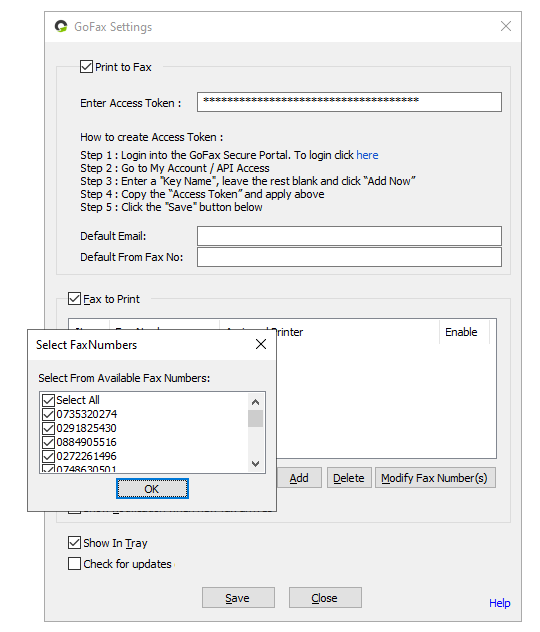Screen dimensions: 540x632
Task: Click the Modify Fax Number(s) button
Action: [435, 478]
